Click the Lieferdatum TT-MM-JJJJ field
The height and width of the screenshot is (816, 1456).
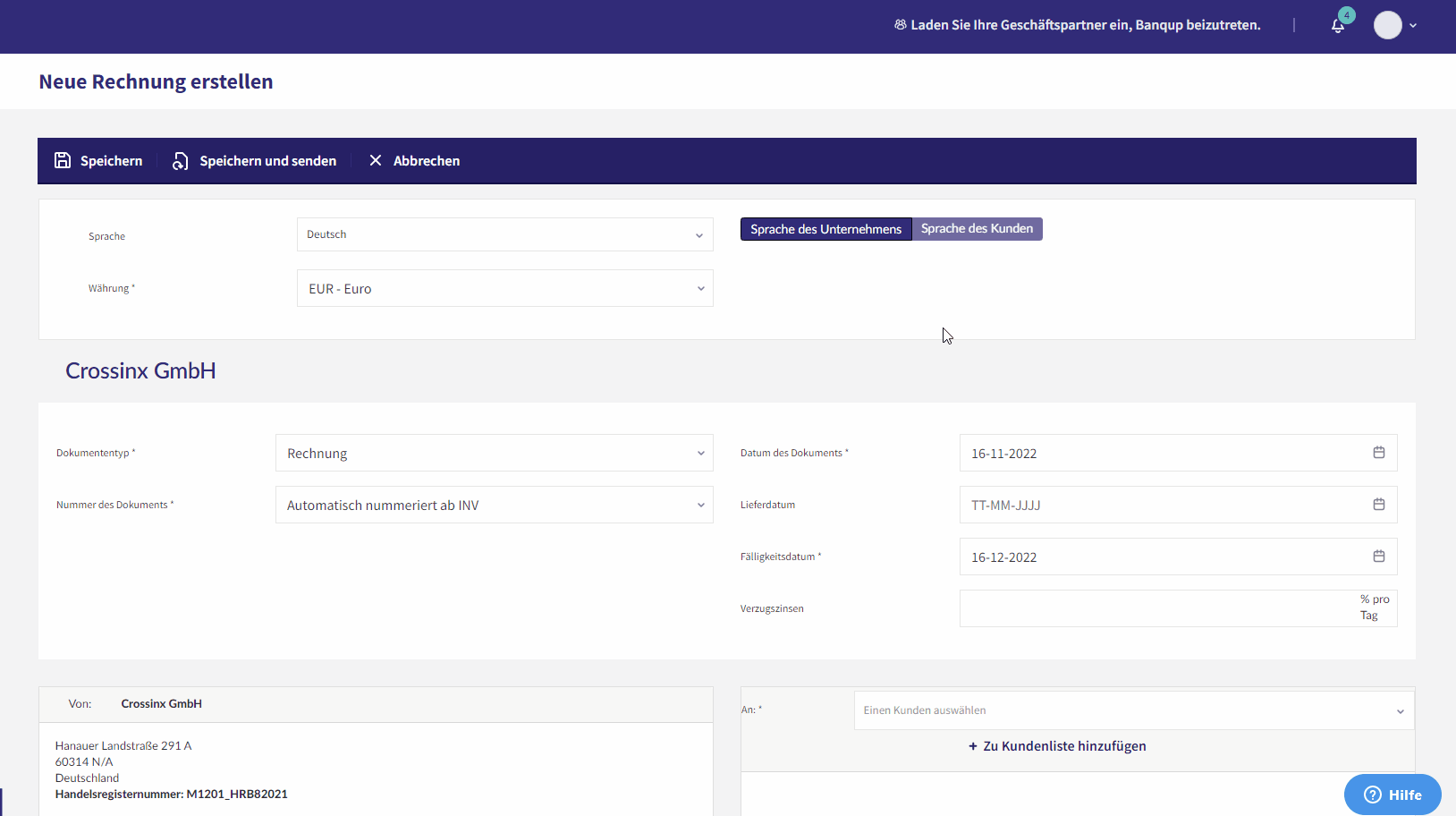[x=1178, y=505]
